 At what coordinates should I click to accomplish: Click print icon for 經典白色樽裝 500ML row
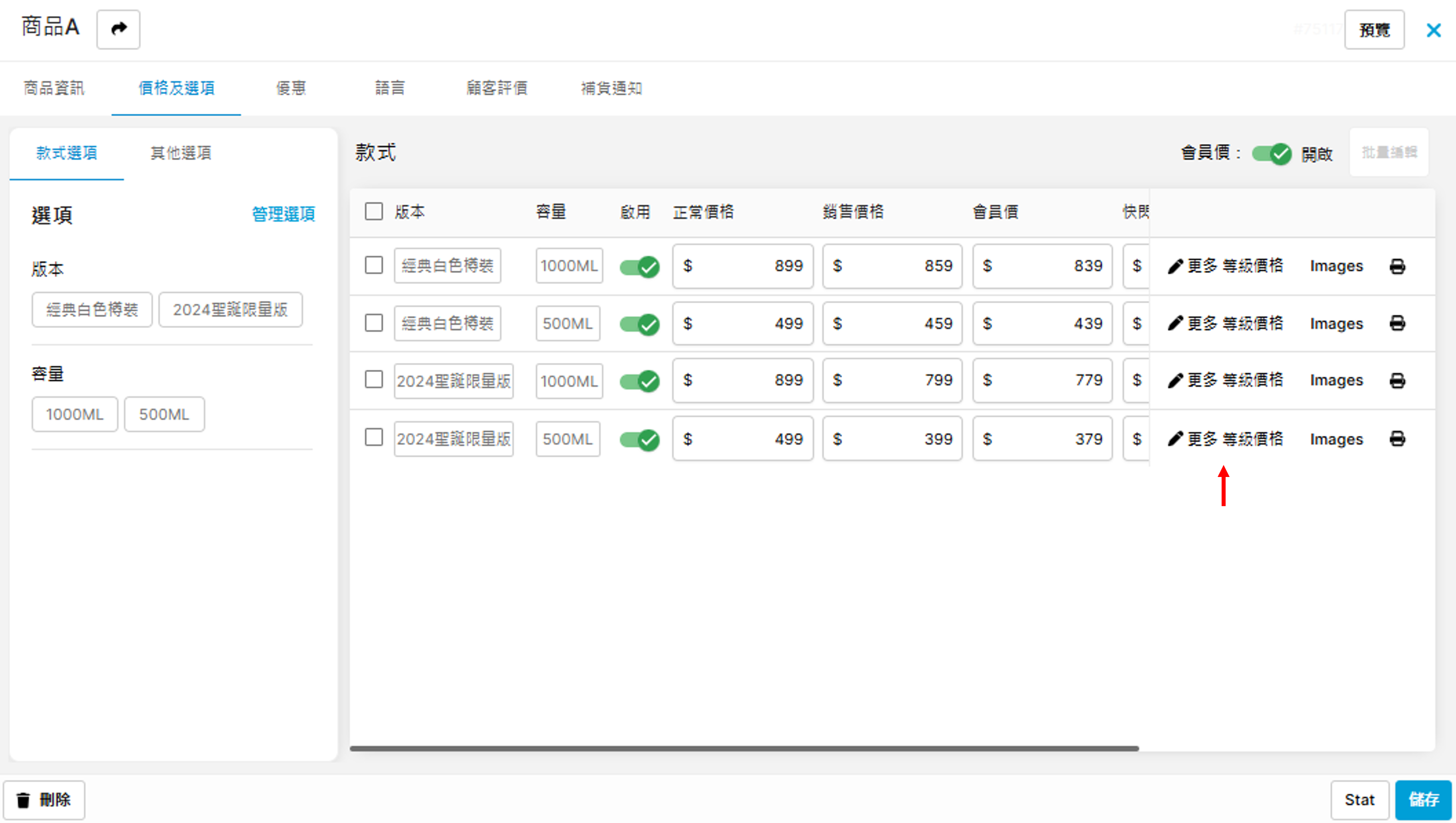coord(1397,323)
